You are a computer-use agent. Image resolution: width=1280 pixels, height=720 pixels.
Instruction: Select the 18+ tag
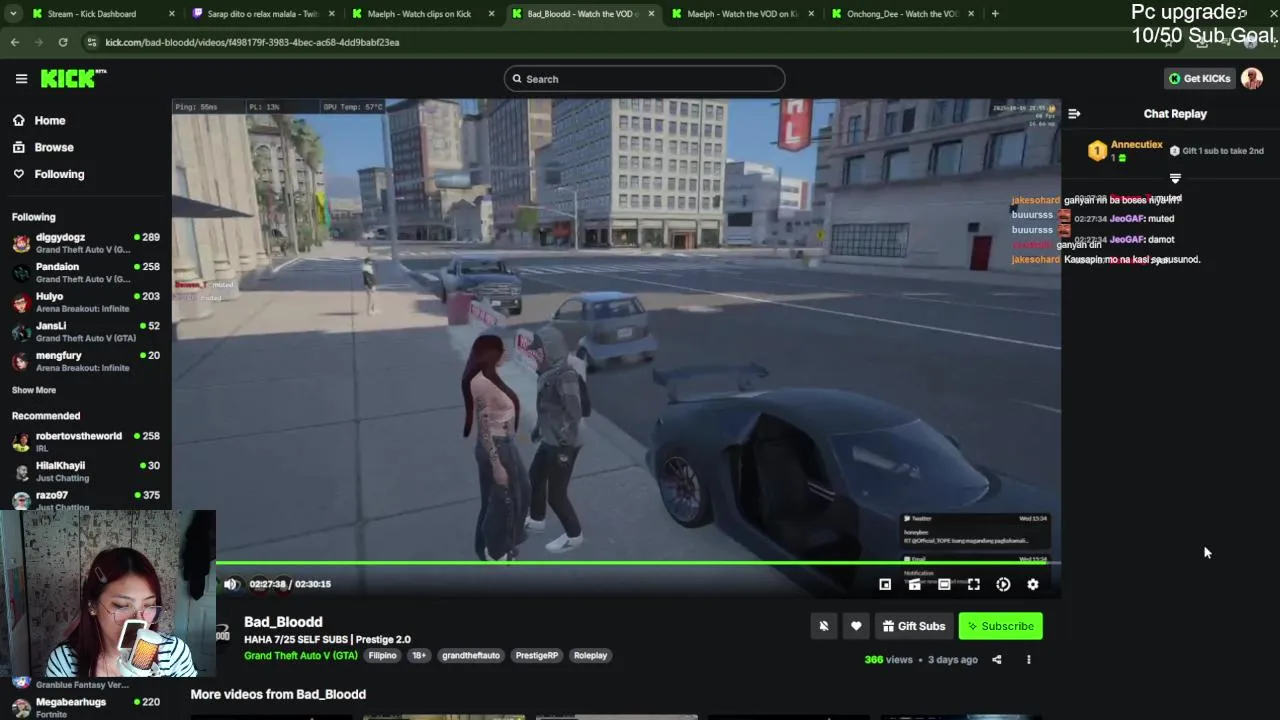419,655
